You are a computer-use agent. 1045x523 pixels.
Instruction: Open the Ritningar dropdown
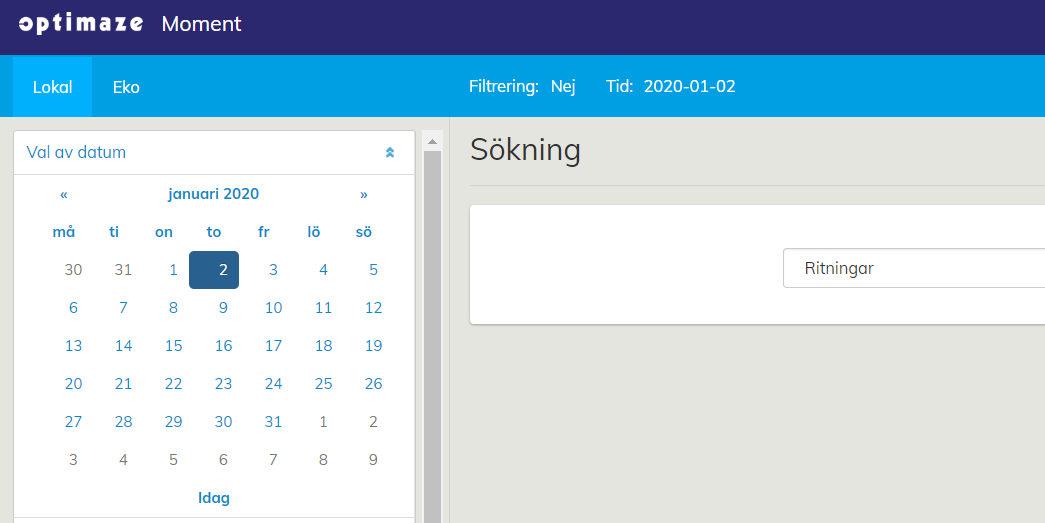912,268
